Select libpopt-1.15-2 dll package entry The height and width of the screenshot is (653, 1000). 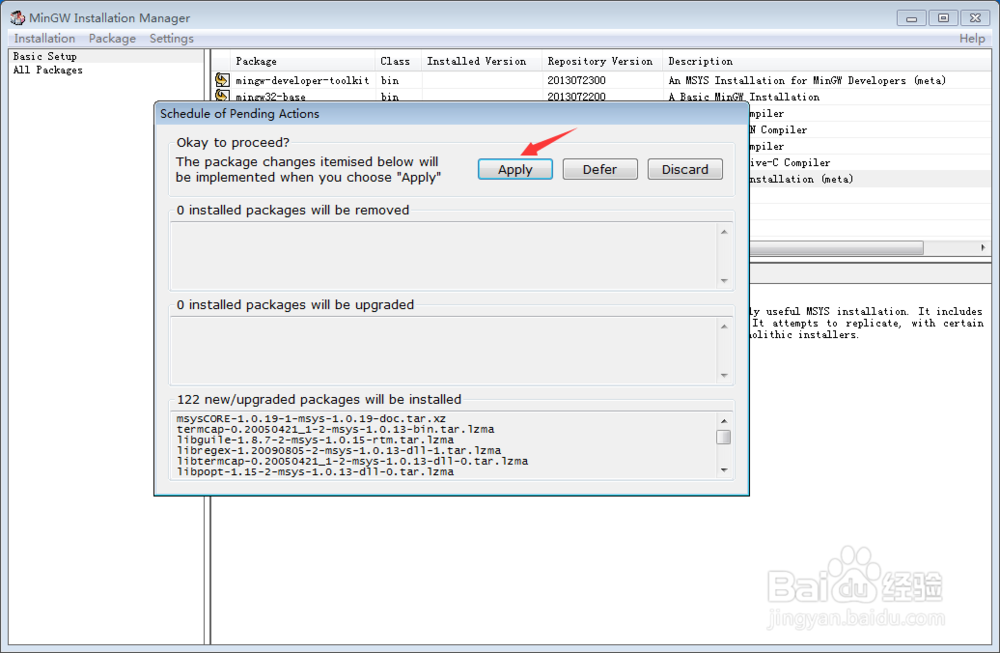click(x=315, y=472)
